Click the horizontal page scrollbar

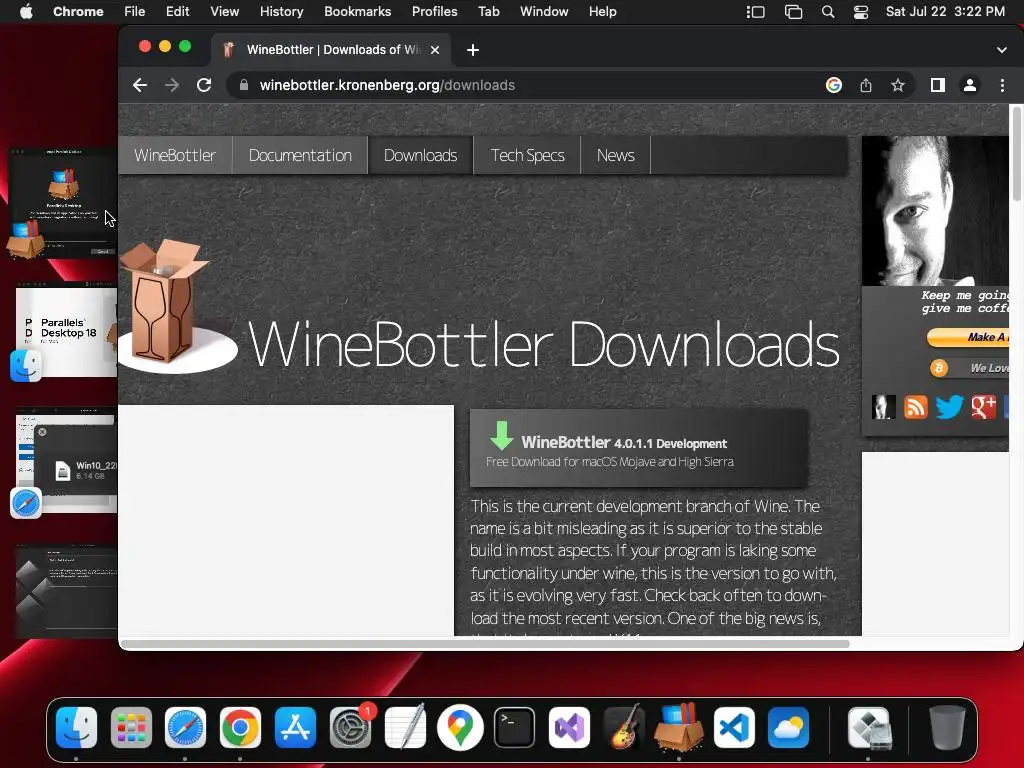tap(485, 644)
